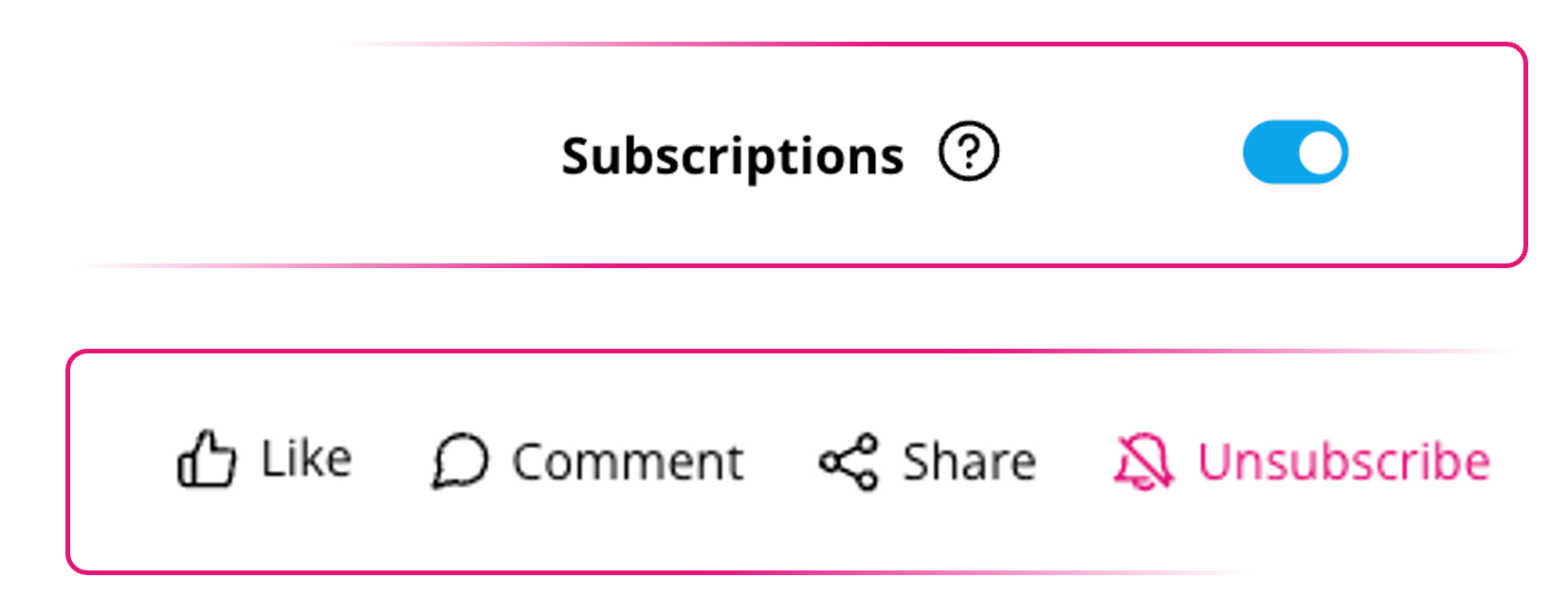The height and width of the screenshot is (614, 1568).
Task: Click the Comment text label
Action: pyautogui.click(x=628, y=462)
